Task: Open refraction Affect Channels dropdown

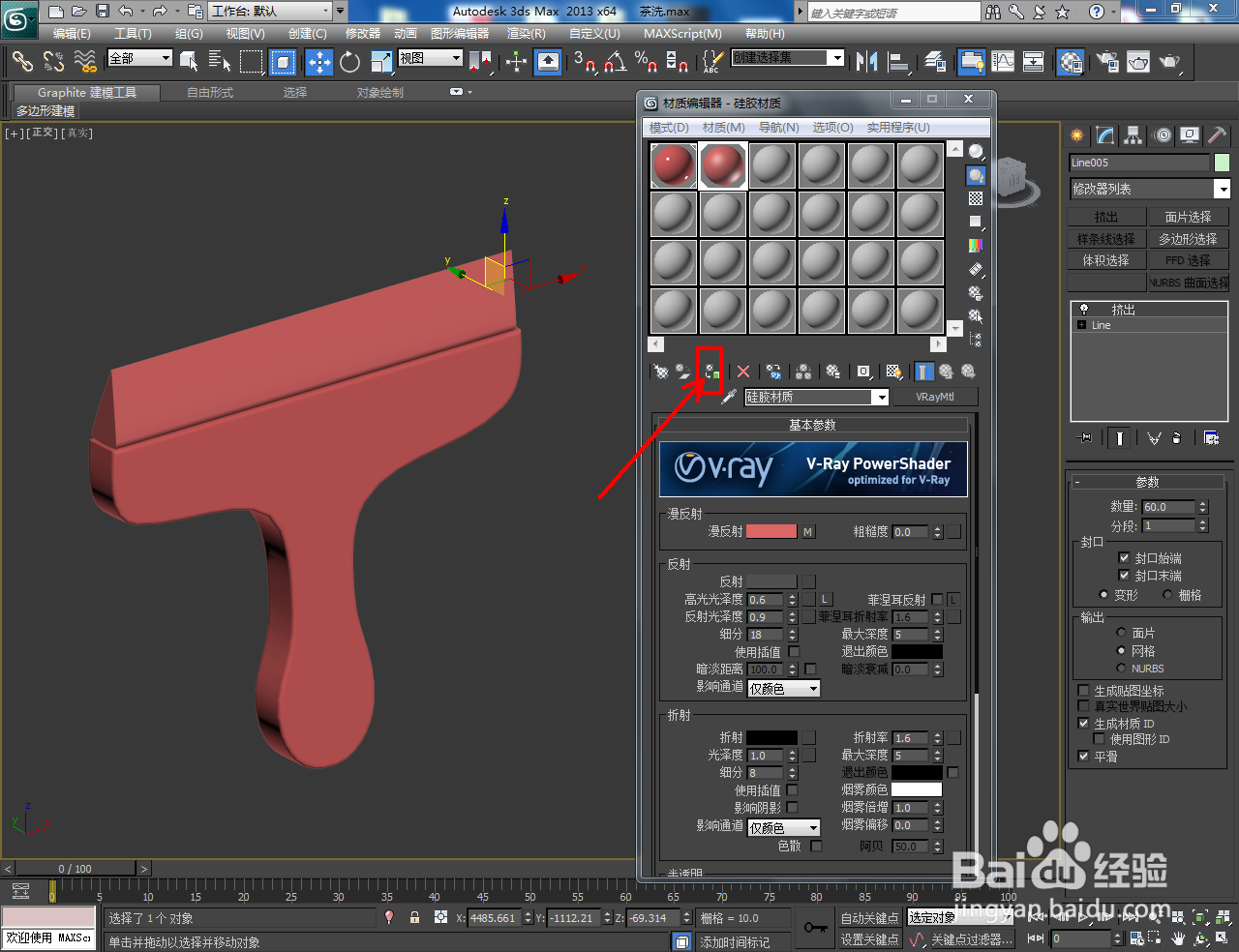Action: click(x=784, y=828)
